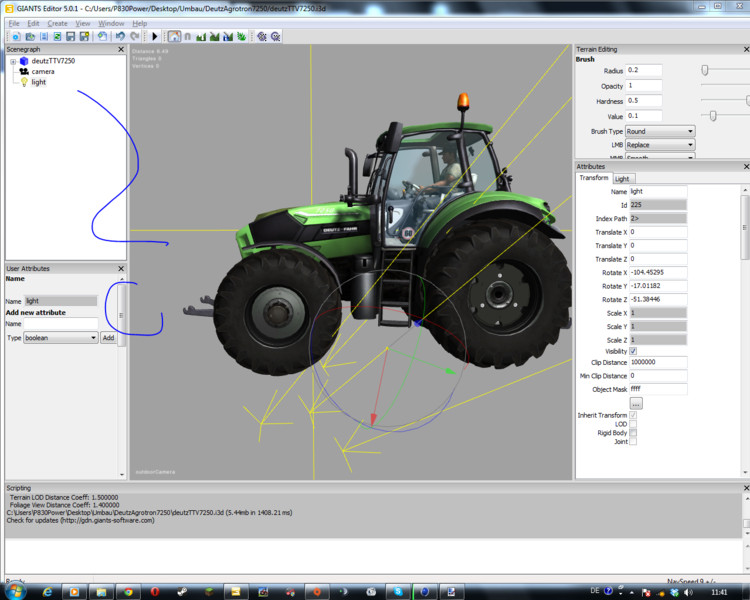Screen dimensions: 750x600
Task: Click the volume speaker tray icon
Action: pyautogui.click(x=688, y=592)
